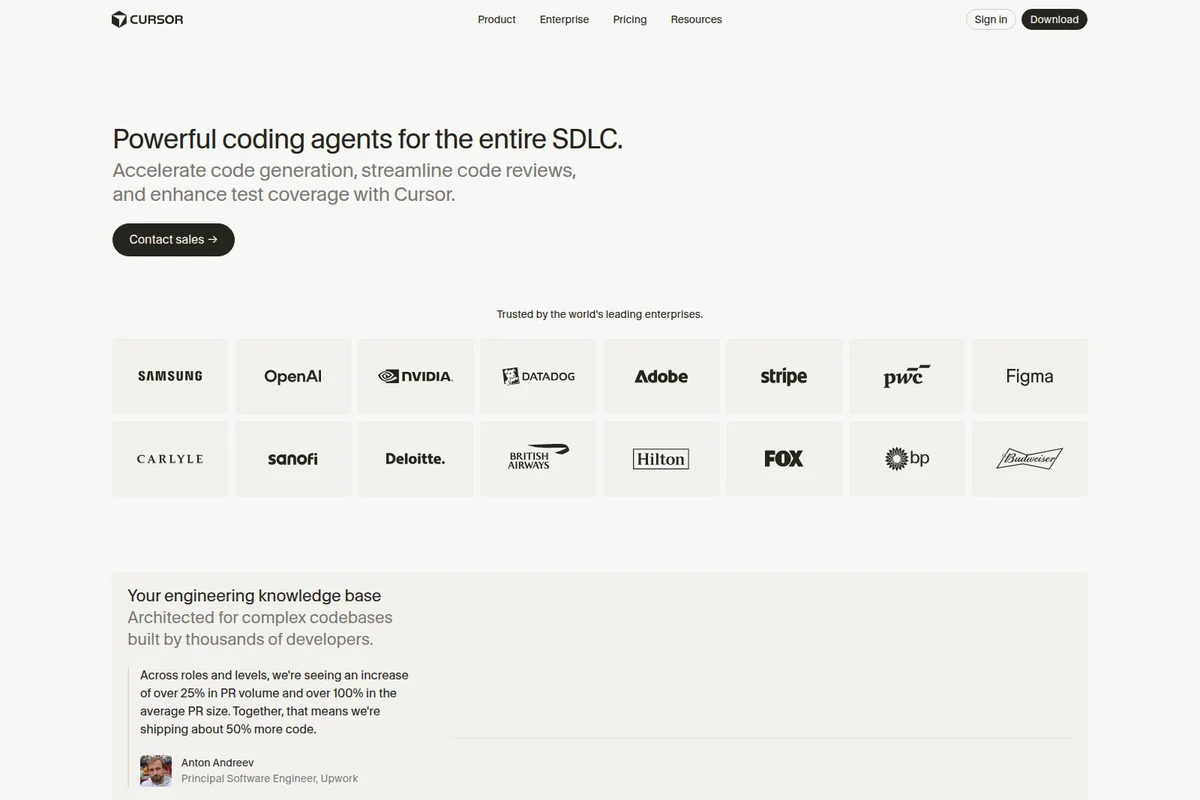Click the Budweiser logo
This screenshot has height=800, width=1200.
(x=1030, y=458)
